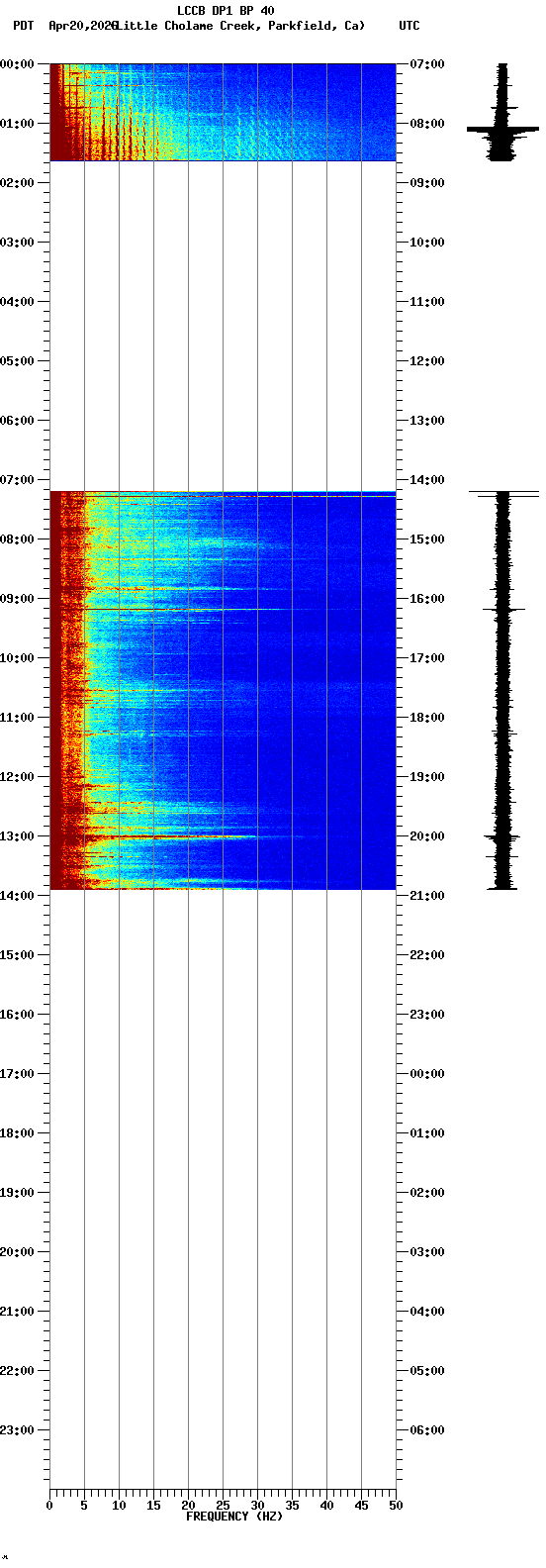
Task: Click the "17:00" UTC axis label on the right
Action: pyautogui.click(x=427, y=658)
